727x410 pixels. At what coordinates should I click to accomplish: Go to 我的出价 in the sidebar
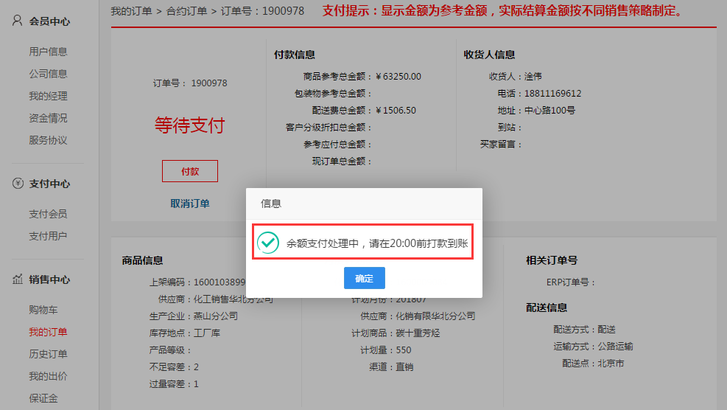point(48,376)
